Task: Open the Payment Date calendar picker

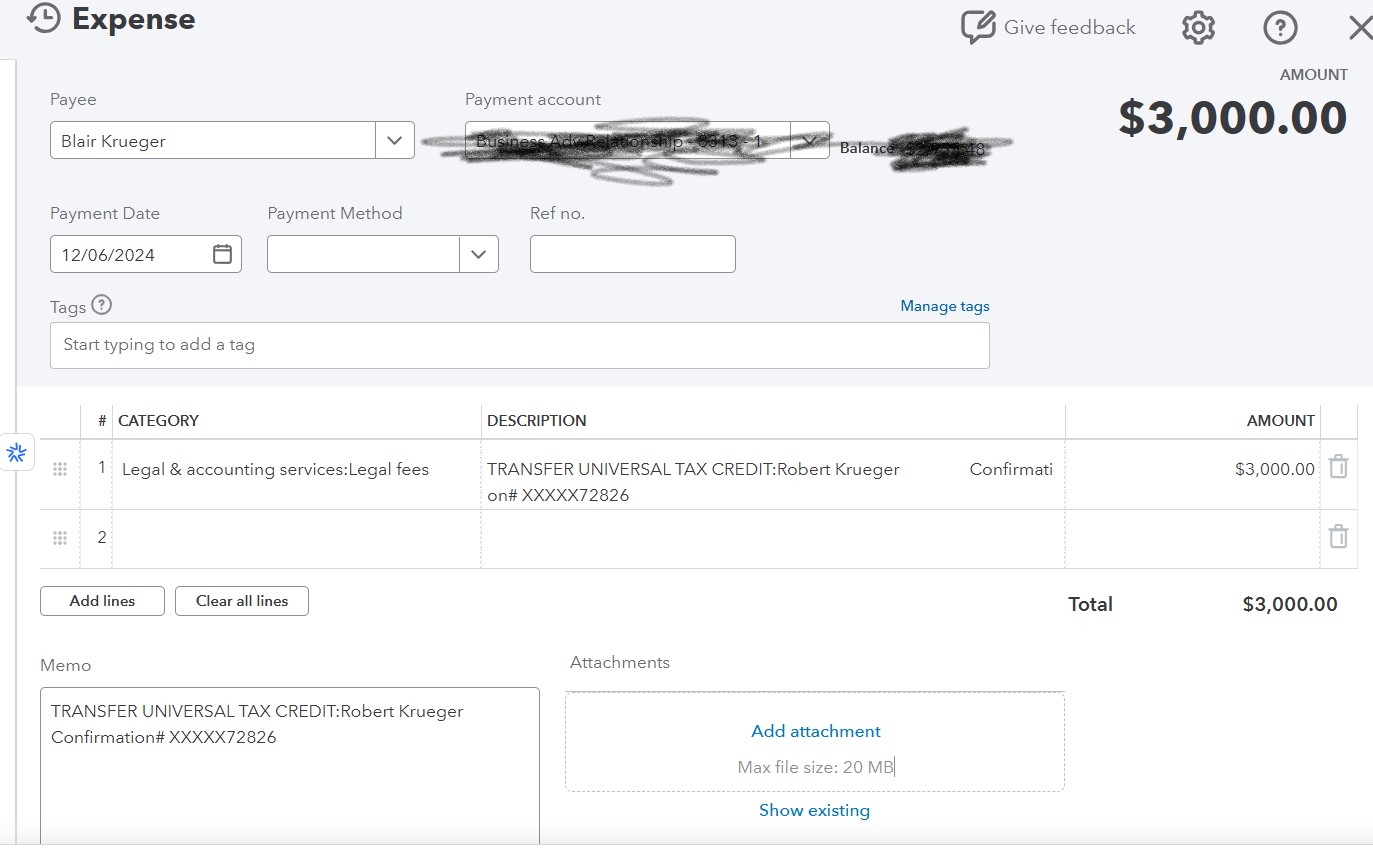Action: point(223,254)
